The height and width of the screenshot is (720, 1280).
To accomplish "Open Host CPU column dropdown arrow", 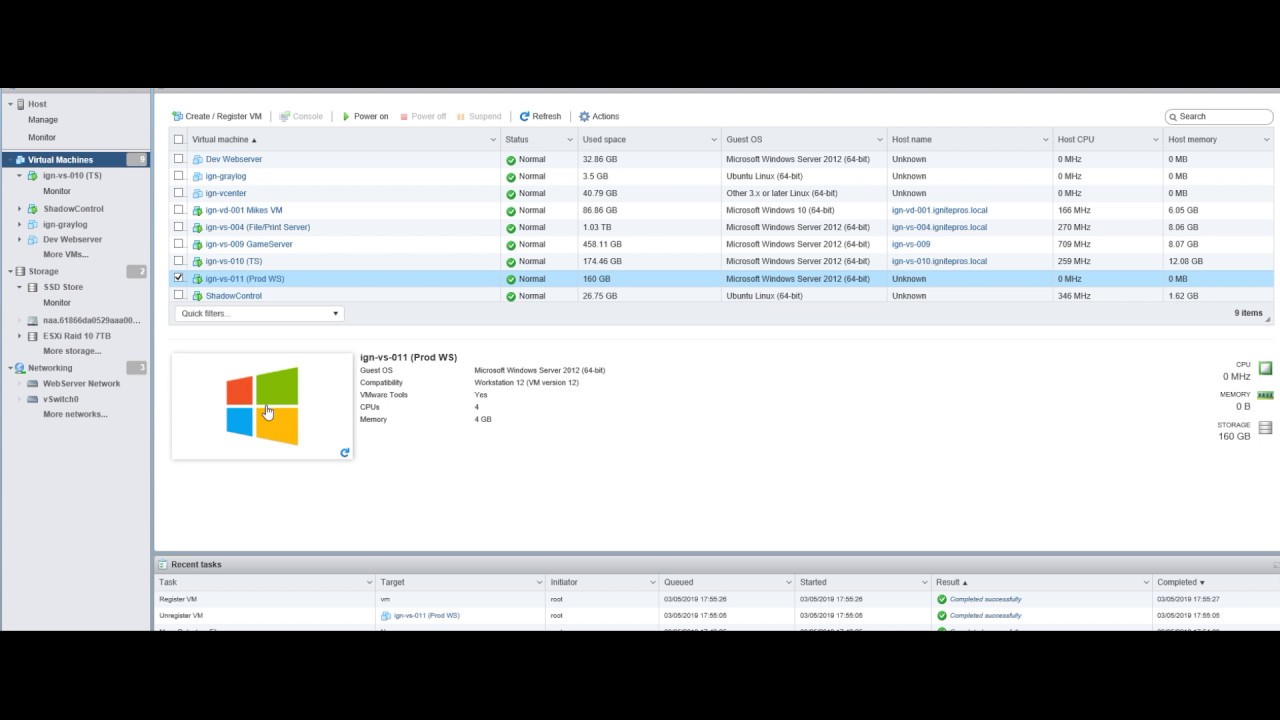I will [x=1156, y=140].
